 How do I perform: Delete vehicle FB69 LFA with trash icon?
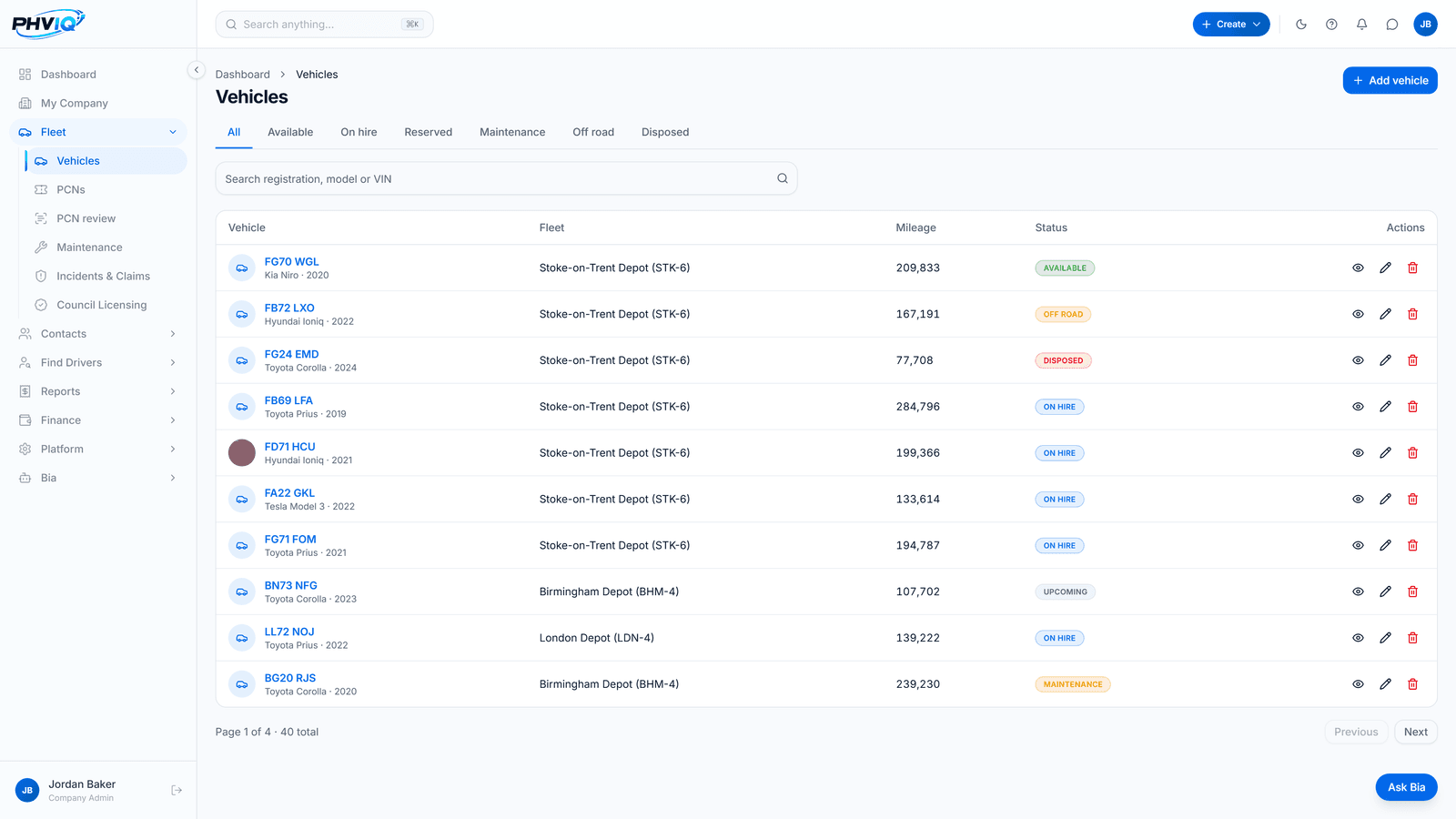[x=1413, y=407]
